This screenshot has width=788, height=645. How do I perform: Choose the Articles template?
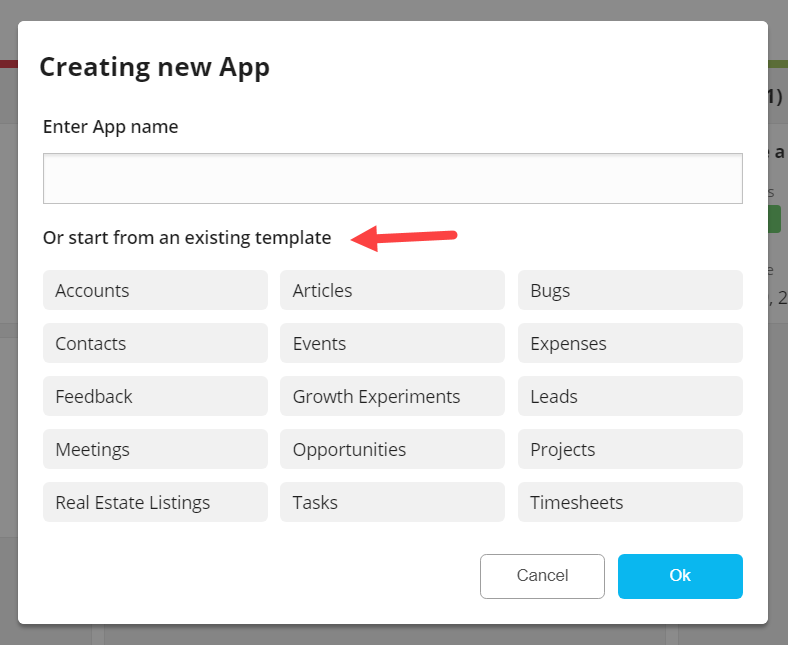coord(392,291)
